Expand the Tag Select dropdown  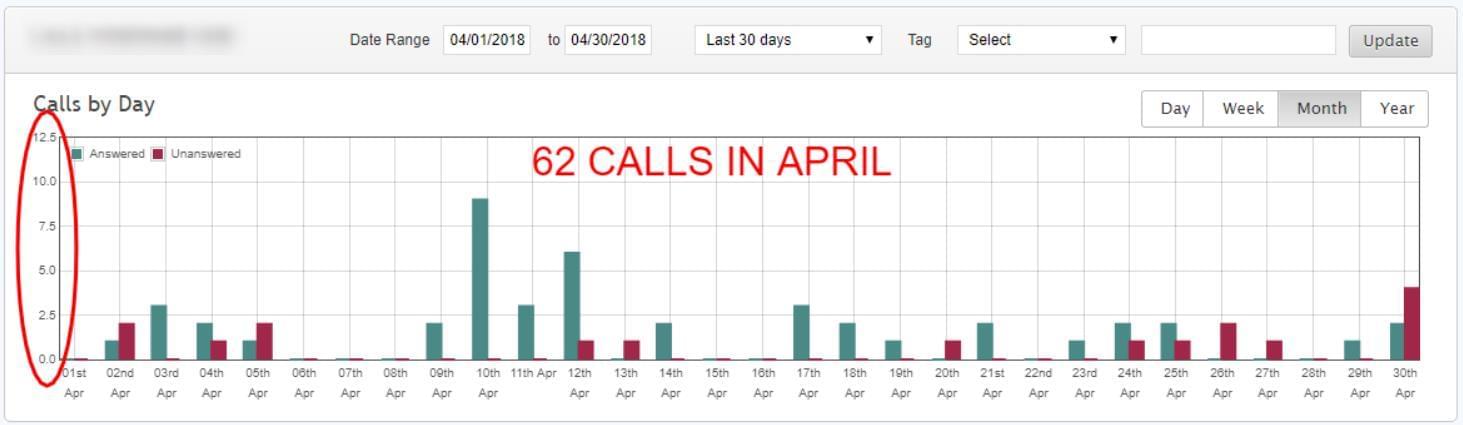pyautogui.click(x=1040, y=40)
